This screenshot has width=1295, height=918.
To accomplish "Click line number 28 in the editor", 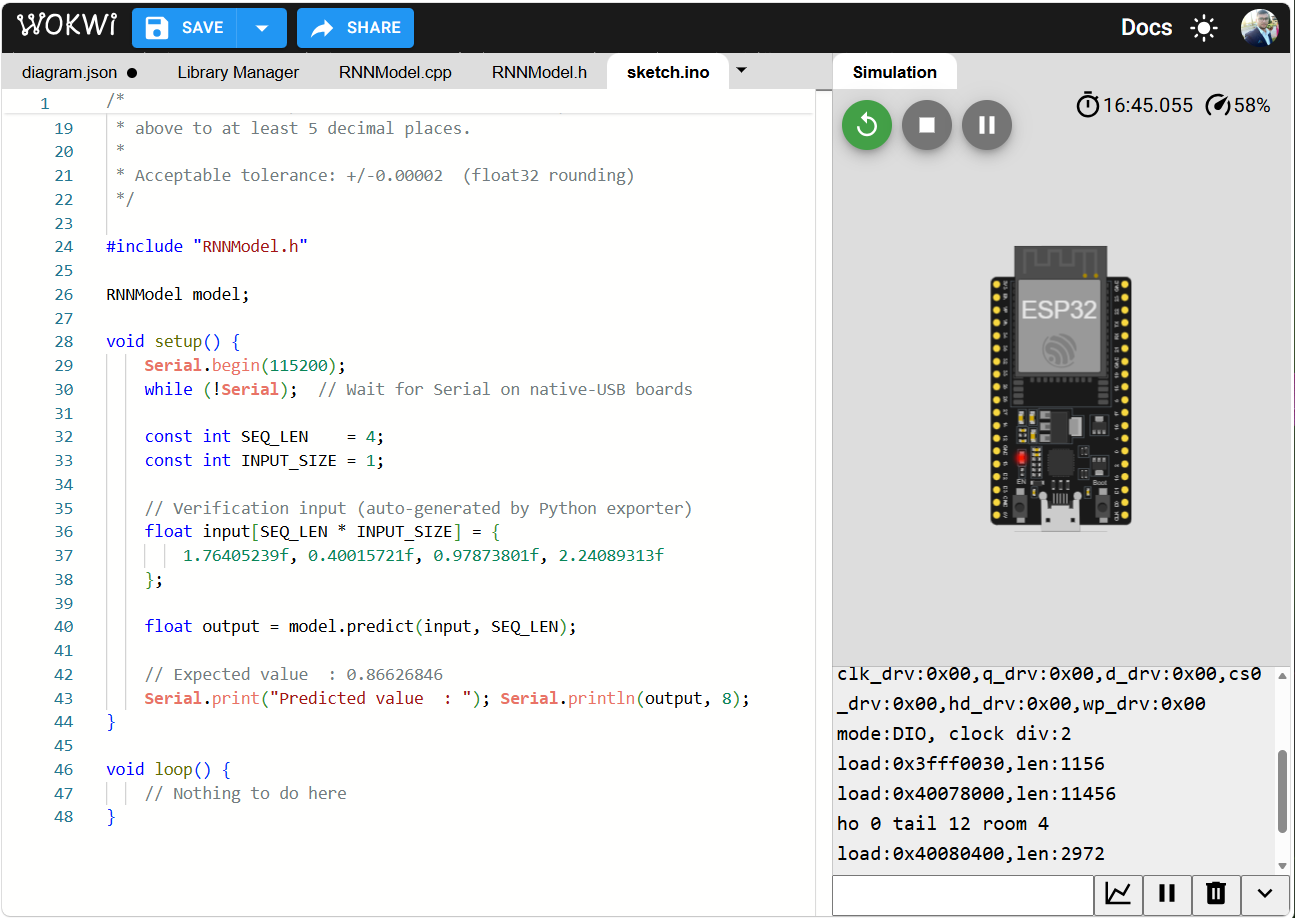I will click(64, 342).
